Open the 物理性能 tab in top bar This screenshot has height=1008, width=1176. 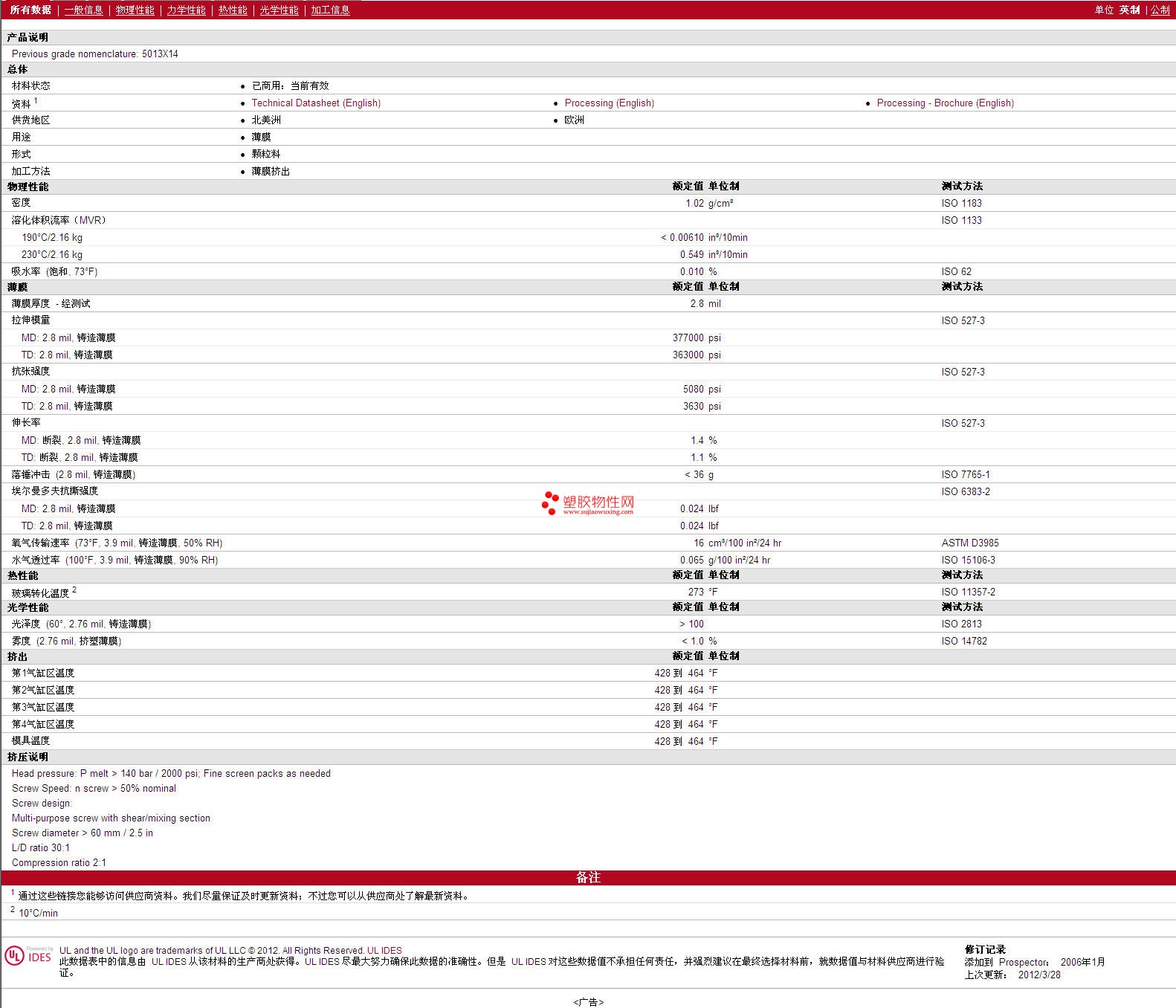tap(135, 10)
